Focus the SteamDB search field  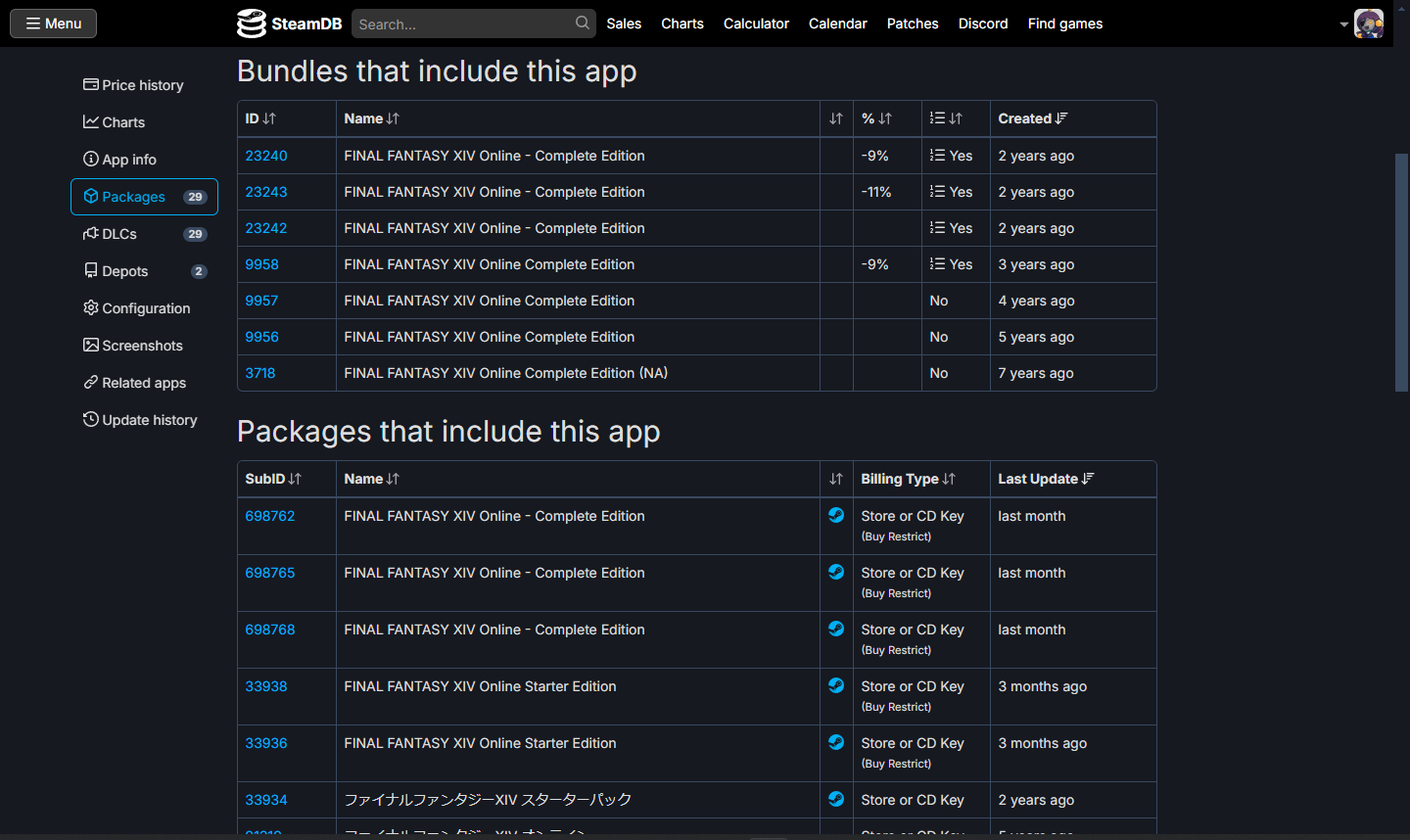[465, 23]
